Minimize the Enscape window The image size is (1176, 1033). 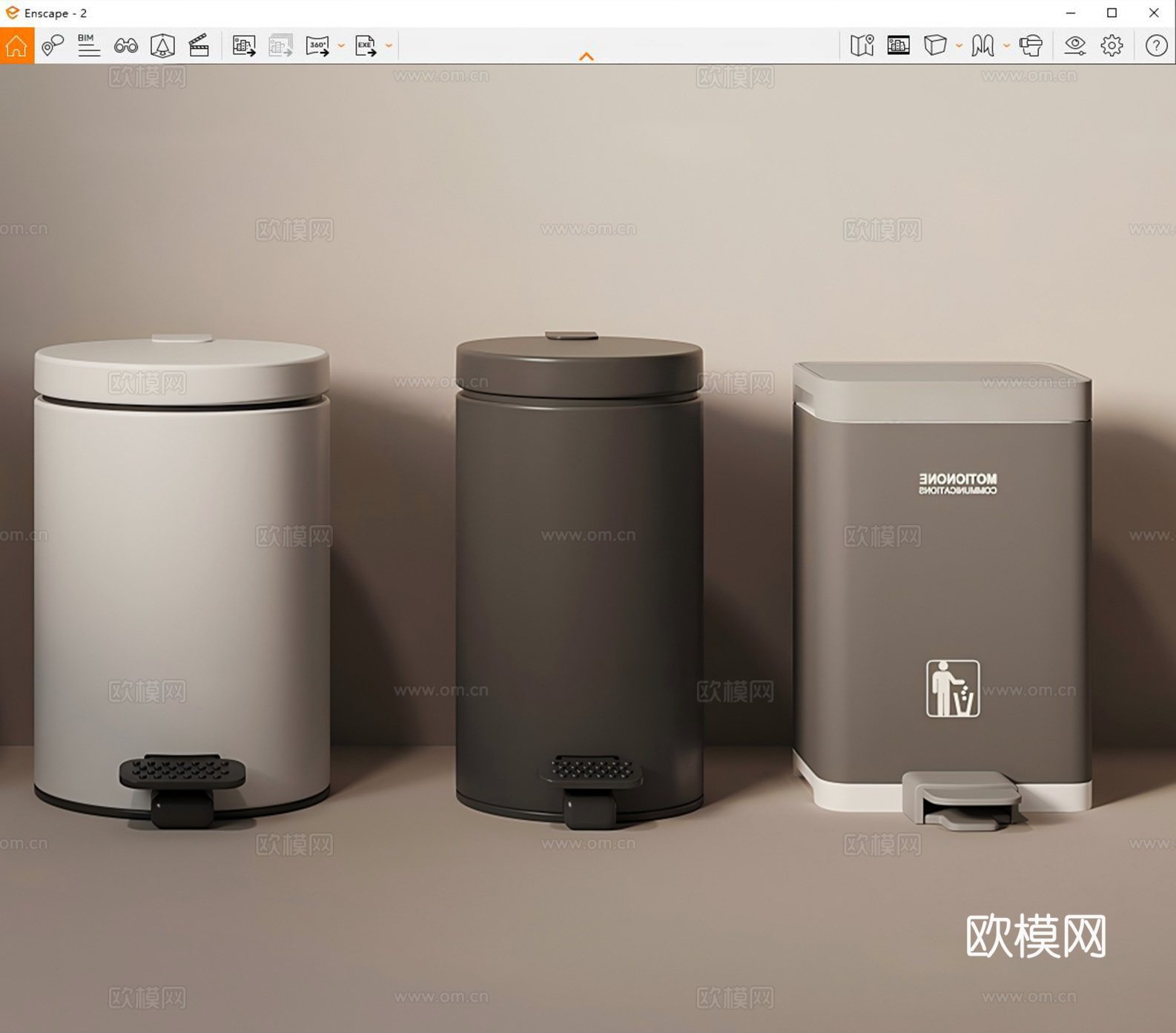click(1071, 13)
